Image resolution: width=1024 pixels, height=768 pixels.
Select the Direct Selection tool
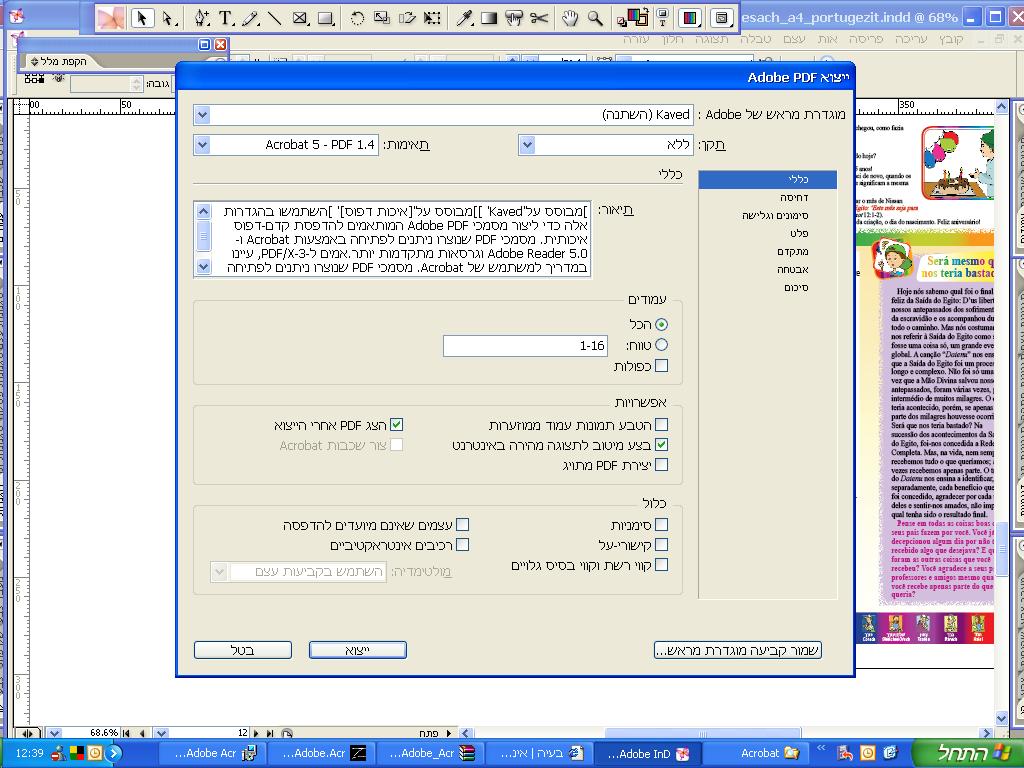pos(168,18)
